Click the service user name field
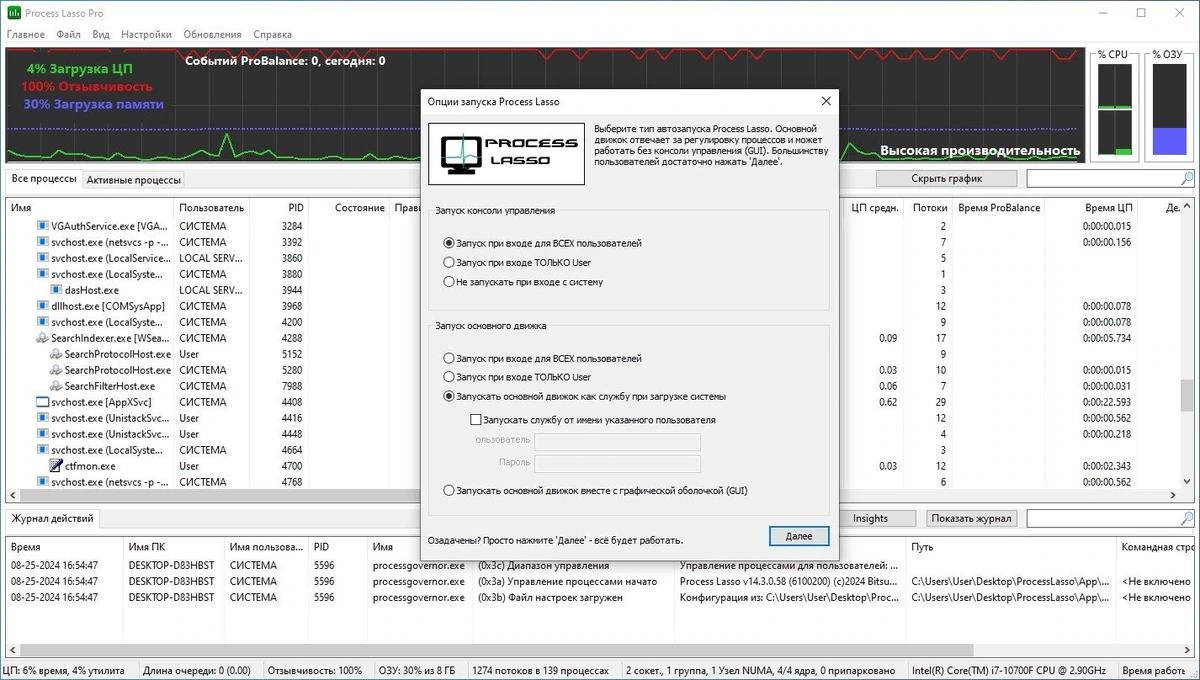Image resolution: width=1200 pixels, height=680 pixels. pos(617,442)
